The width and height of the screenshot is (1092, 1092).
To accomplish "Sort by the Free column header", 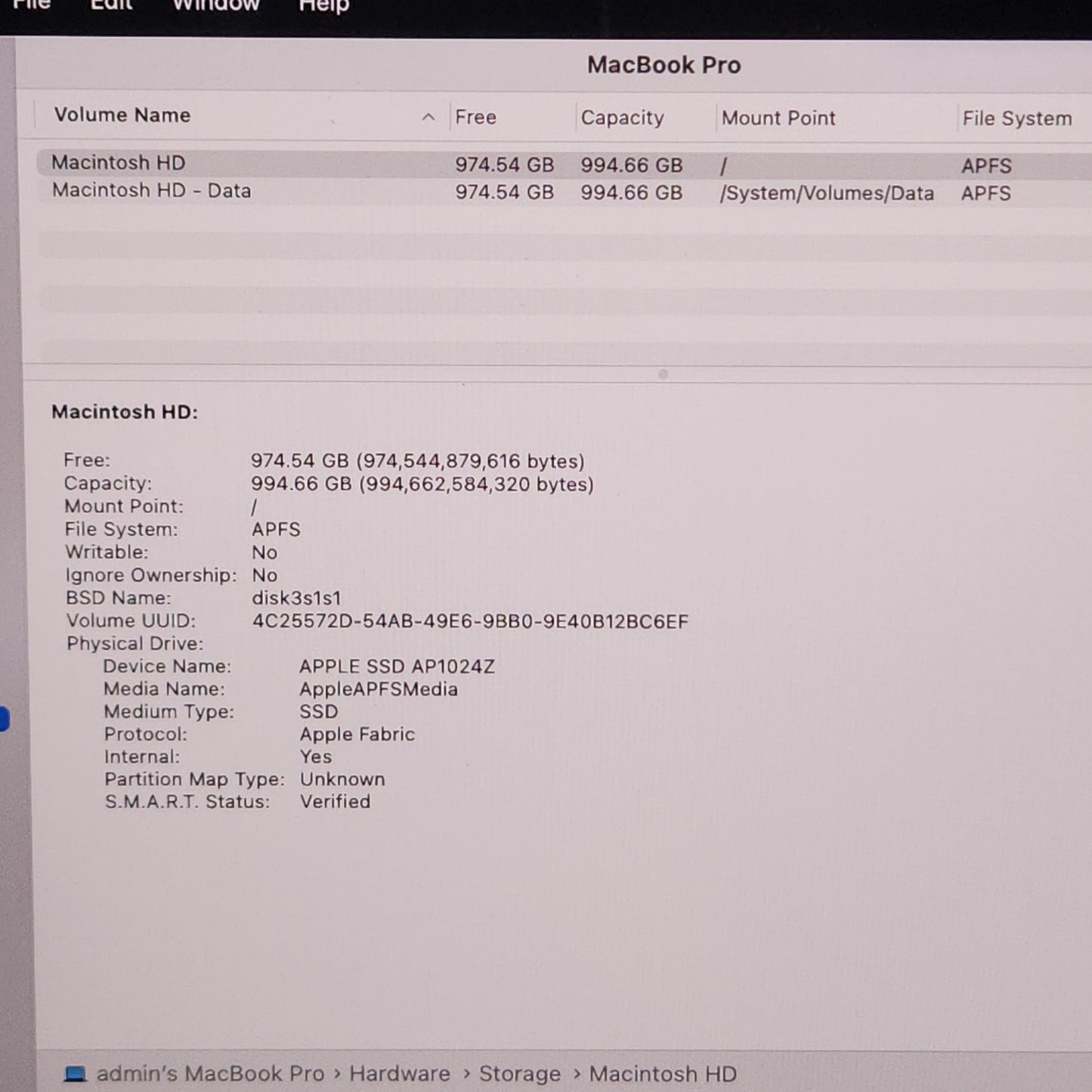I will click(475, 117).
